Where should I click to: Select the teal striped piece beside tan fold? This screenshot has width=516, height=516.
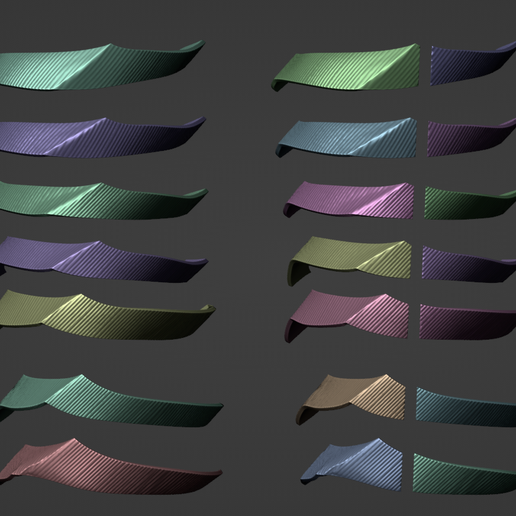[466, 407]
